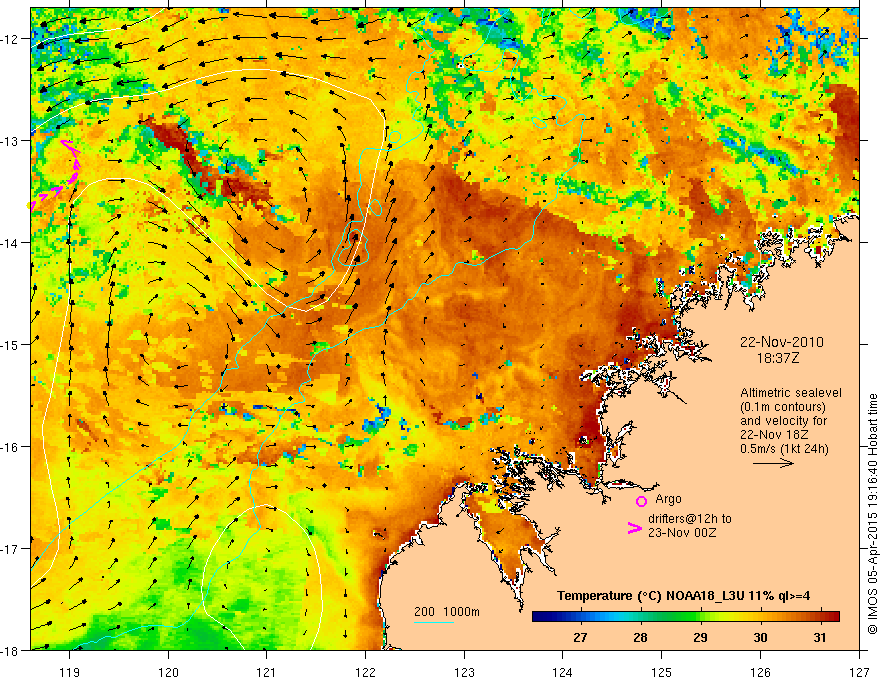This screenshot has height=680, width=880.
Task: Click the IMOS copyright timestamp text
Action: pyautogui.click(x=873, y=514)
